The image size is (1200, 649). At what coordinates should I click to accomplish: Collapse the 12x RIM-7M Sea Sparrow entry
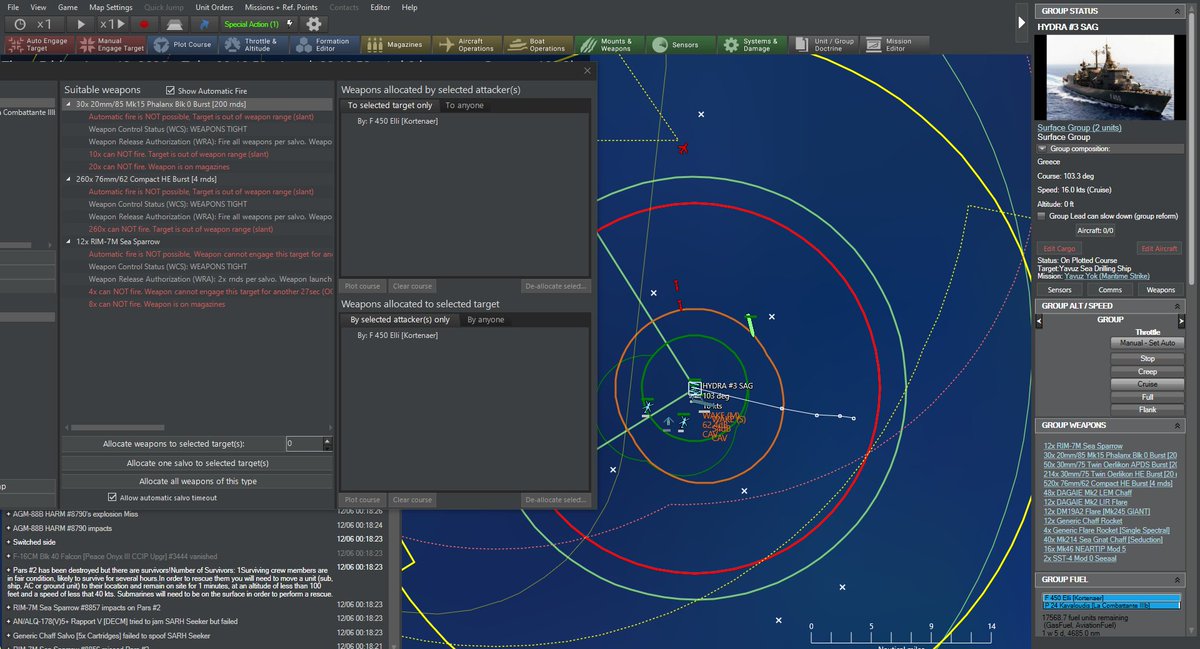coord(69,242)
